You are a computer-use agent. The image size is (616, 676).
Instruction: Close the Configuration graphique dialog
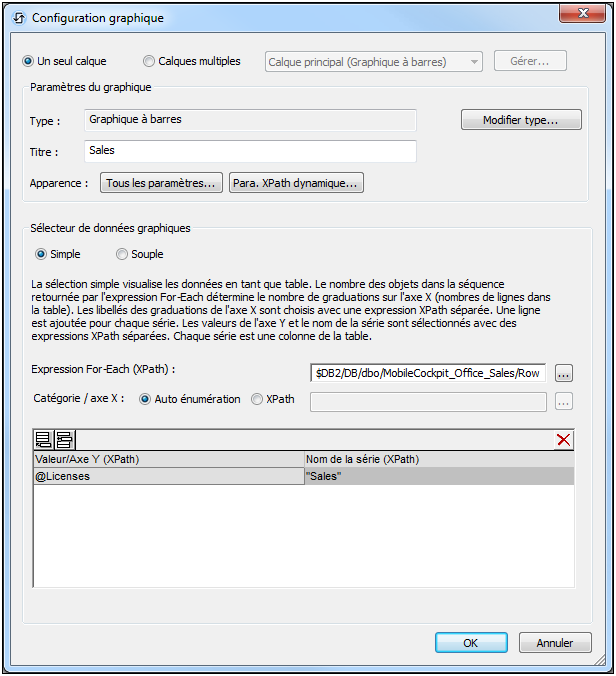click(x=582, y=13)
